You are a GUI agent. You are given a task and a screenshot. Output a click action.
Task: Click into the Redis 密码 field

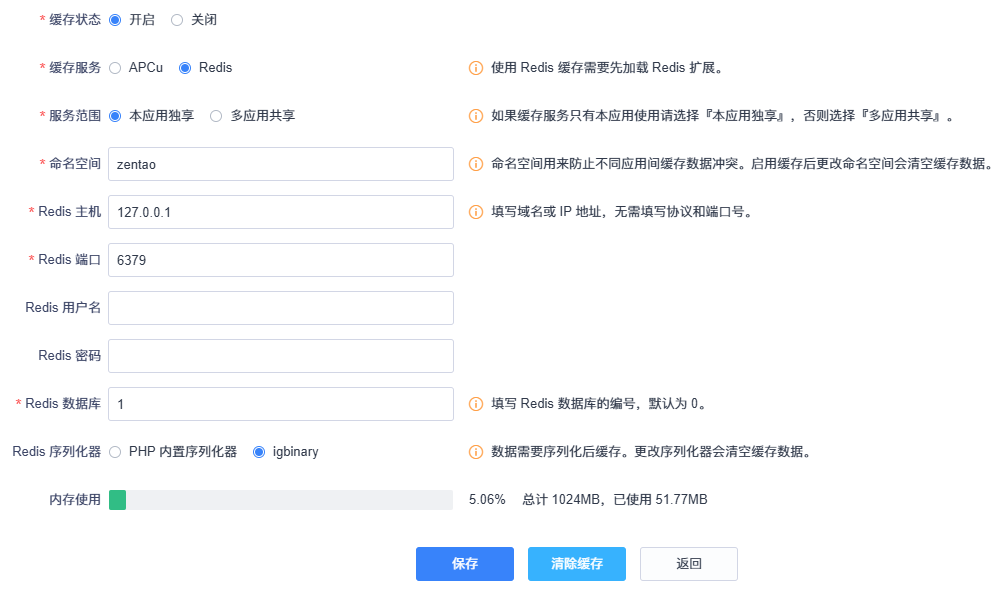coord(281,356)
